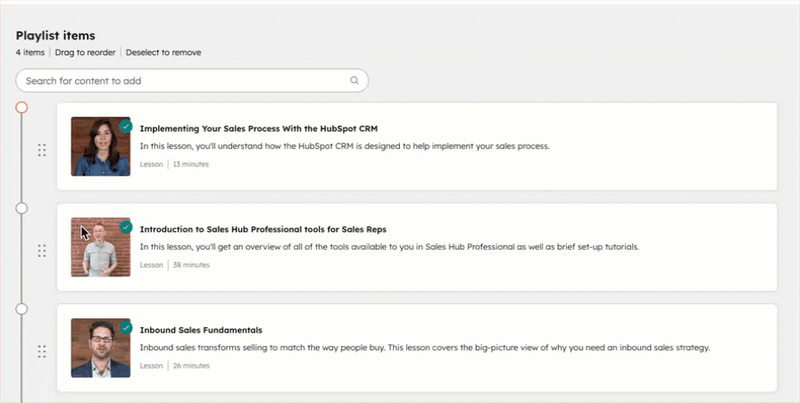
Task: Click title Implementing Your Sales Process With HubSpot CRM
Action: [x=258, y=128]
